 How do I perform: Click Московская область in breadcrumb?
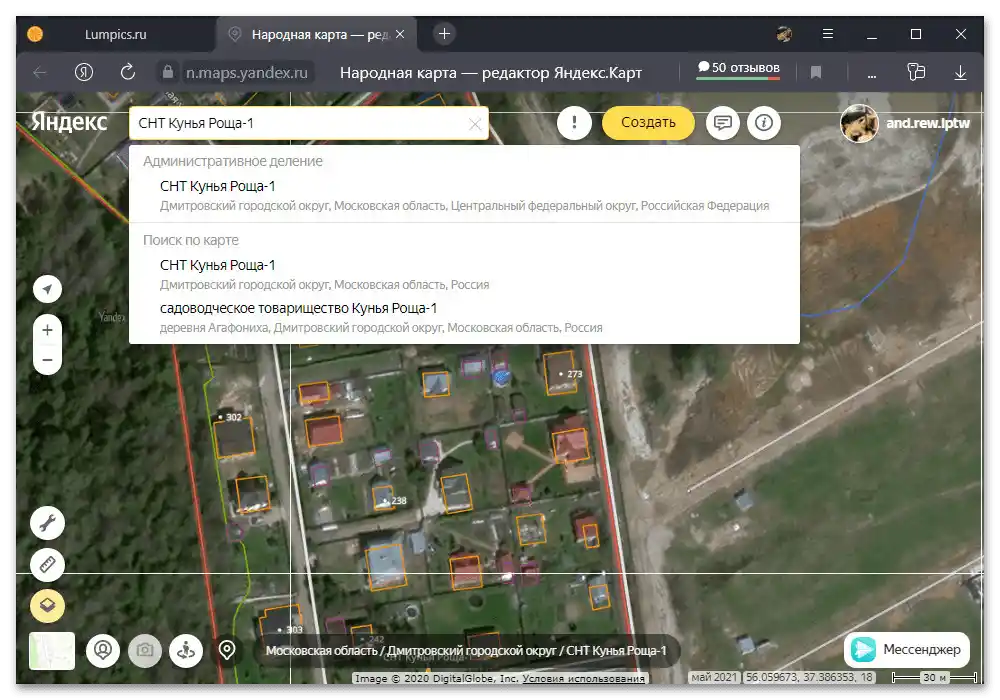pyautogui.click(x=321, y=650)
